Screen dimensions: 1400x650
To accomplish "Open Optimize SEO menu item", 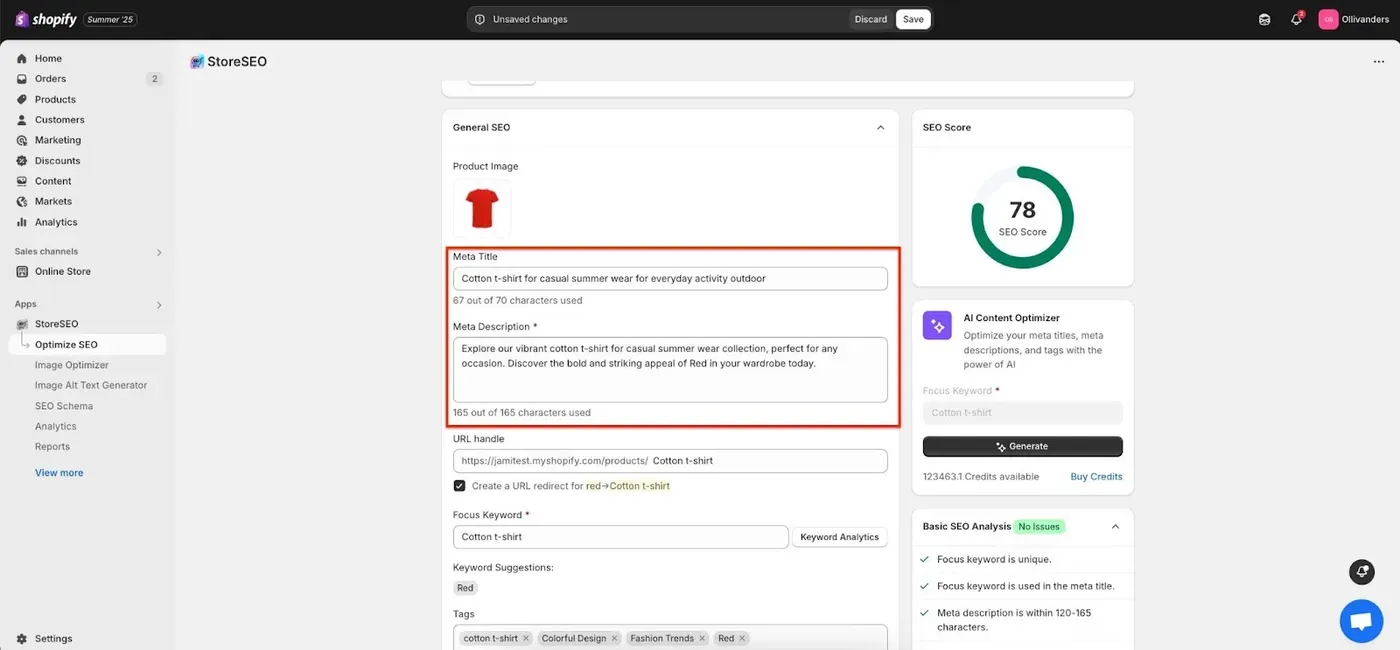I will coord(87,345).
